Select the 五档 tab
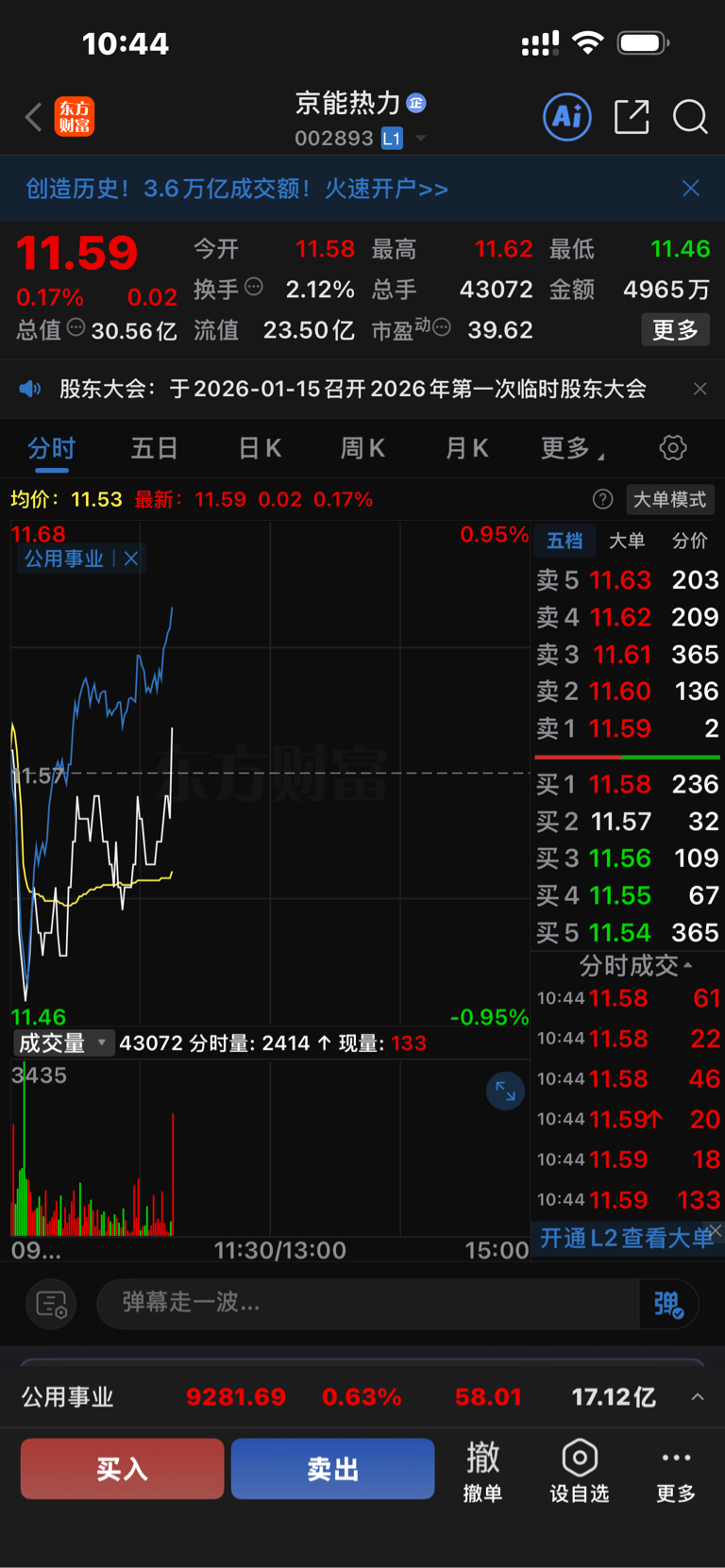The width and height of the screenshot is (725, 1568). 565,541
